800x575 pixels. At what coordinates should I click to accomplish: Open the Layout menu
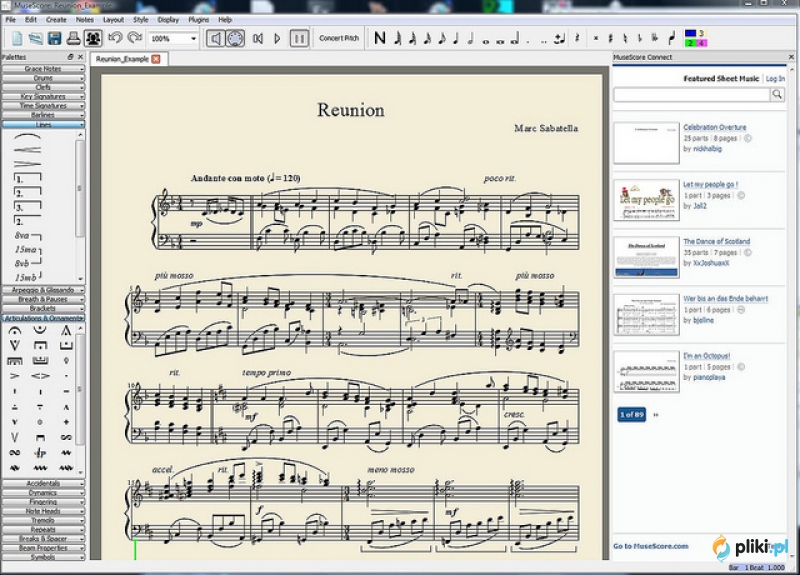click(113, 19)
